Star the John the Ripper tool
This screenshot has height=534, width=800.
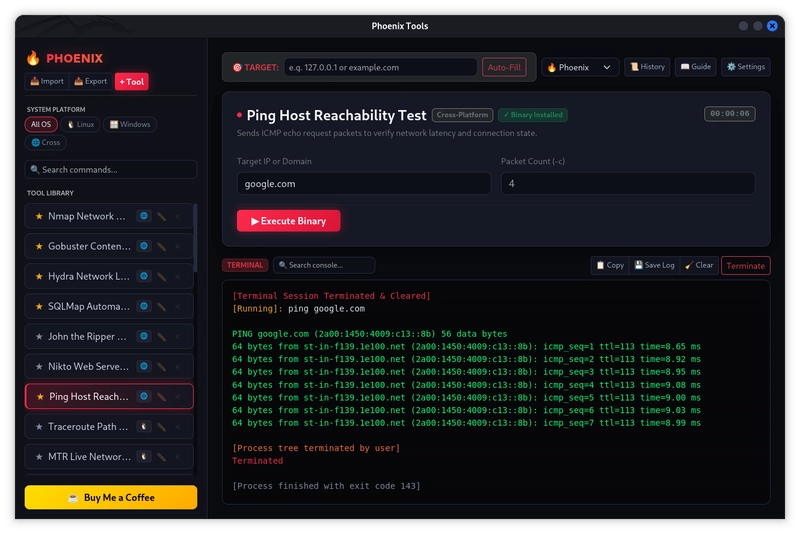(39, 337)
